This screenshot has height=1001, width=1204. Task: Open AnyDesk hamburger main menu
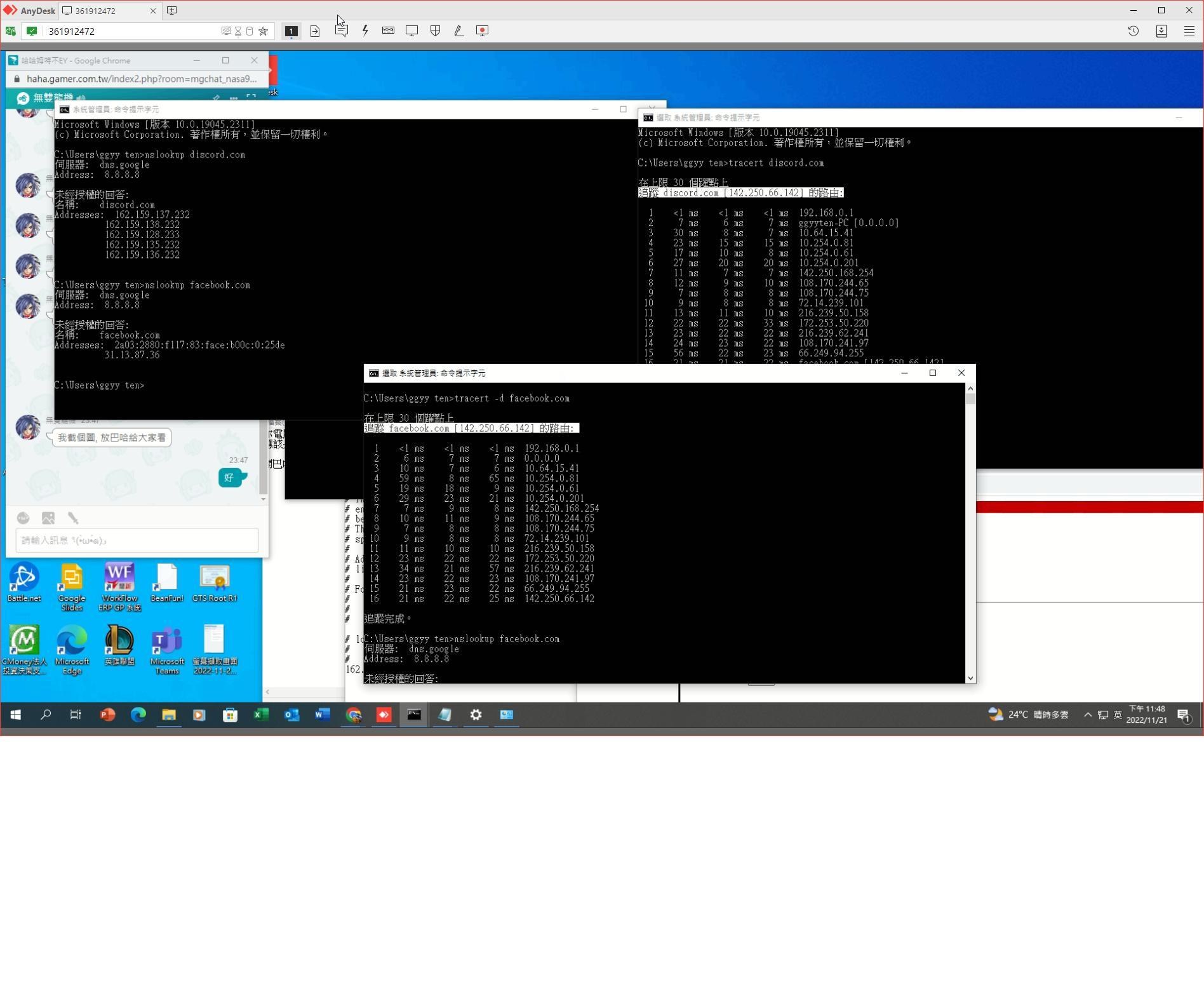(1189, 30)
